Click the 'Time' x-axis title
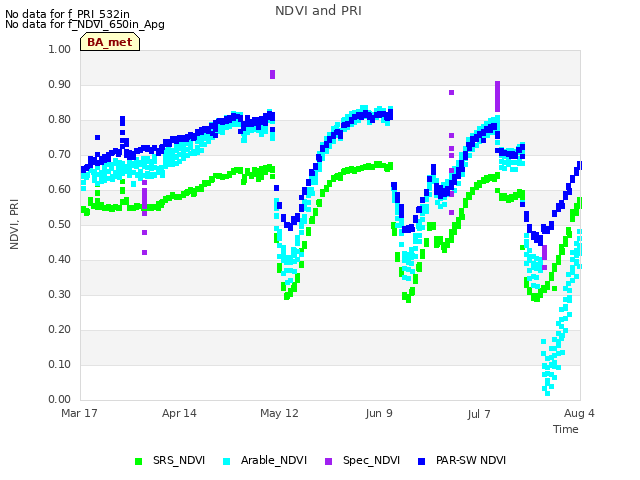 click(566, 429)
